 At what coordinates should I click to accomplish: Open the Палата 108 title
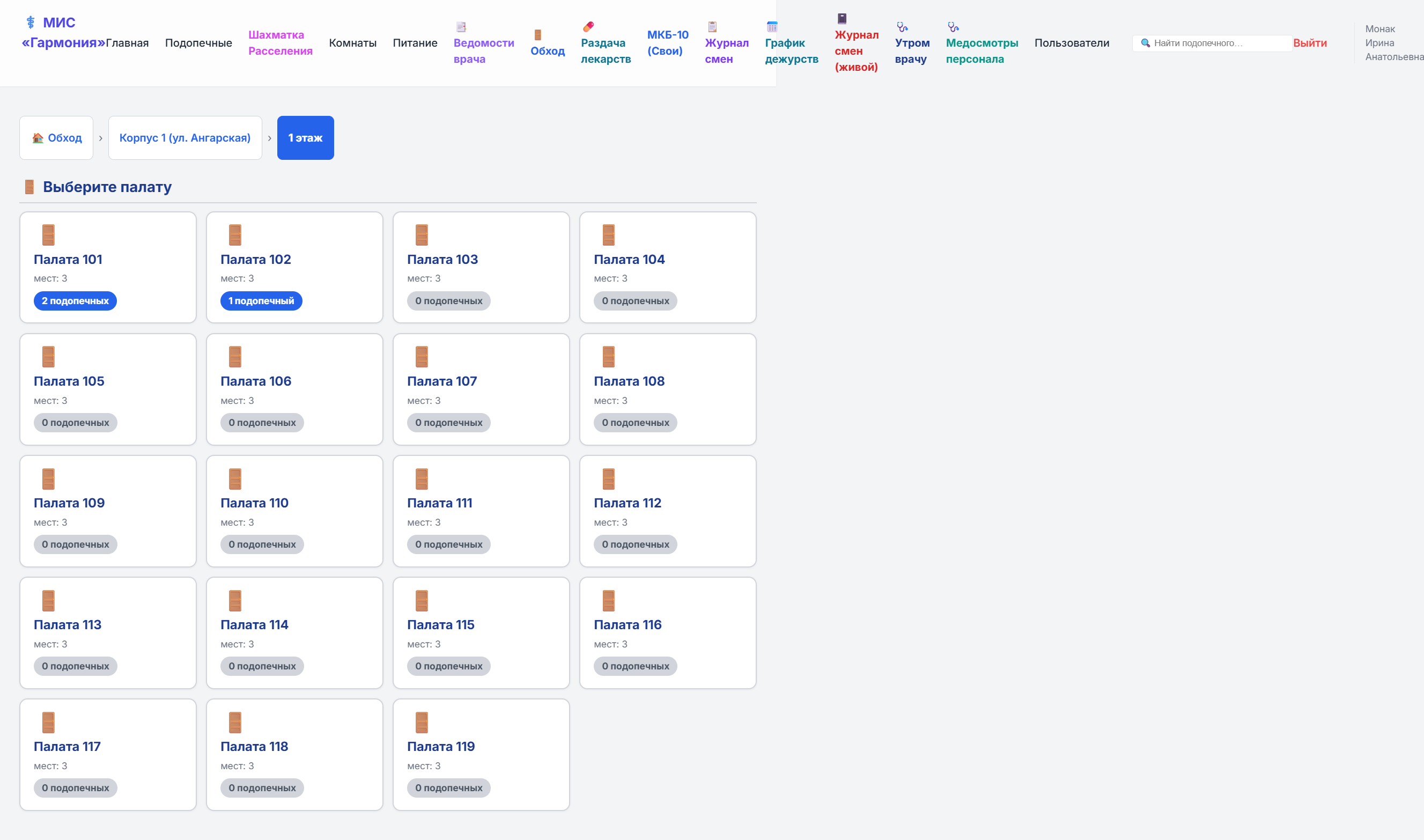pyautogui.click(x=629, y=381)
